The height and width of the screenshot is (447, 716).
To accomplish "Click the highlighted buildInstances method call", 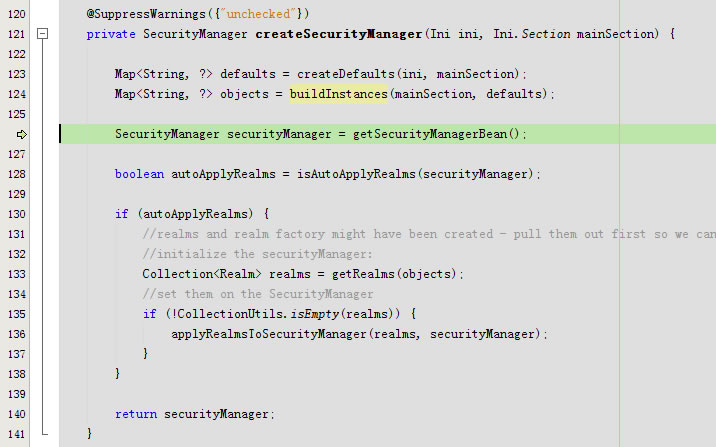I will tap(338, 94).
